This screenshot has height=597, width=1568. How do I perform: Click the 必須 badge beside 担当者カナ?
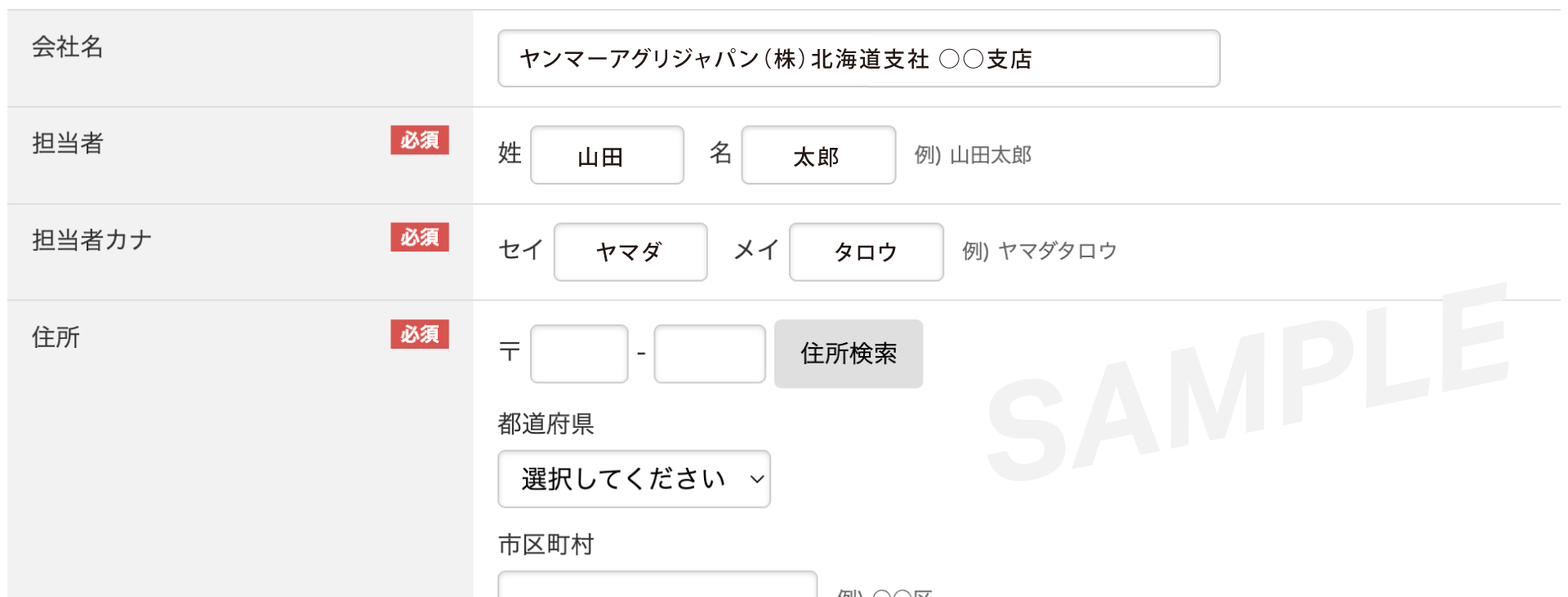(x=419, y=237)
